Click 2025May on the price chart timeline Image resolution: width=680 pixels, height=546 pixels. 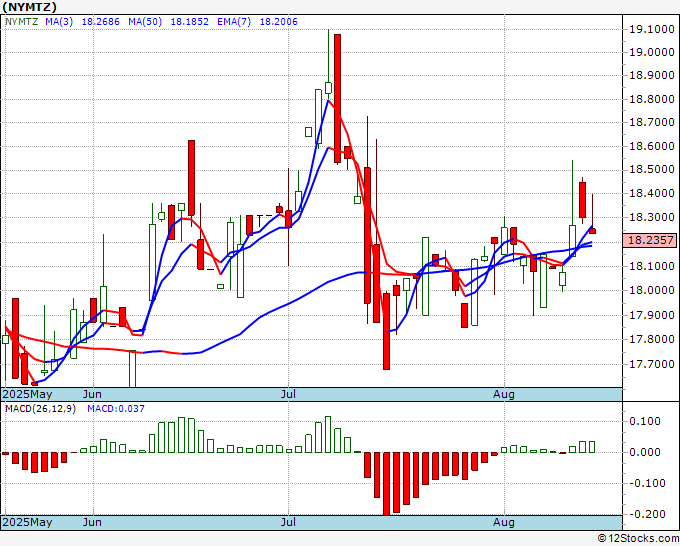coord(27,394)
